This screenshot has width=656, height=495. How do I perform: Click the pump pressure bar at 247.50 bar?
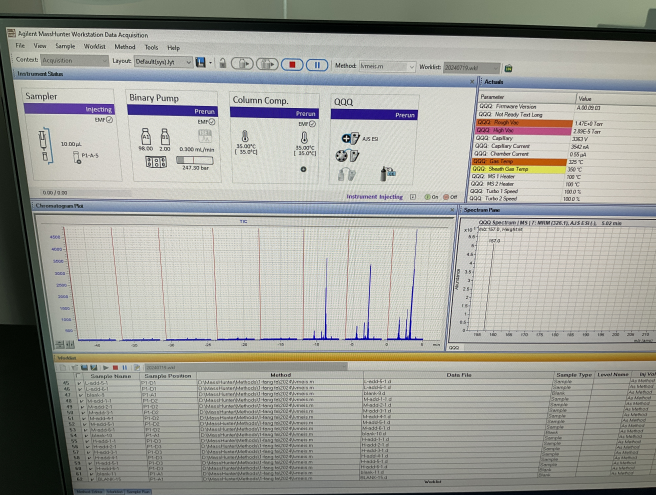tap(195, 160)
